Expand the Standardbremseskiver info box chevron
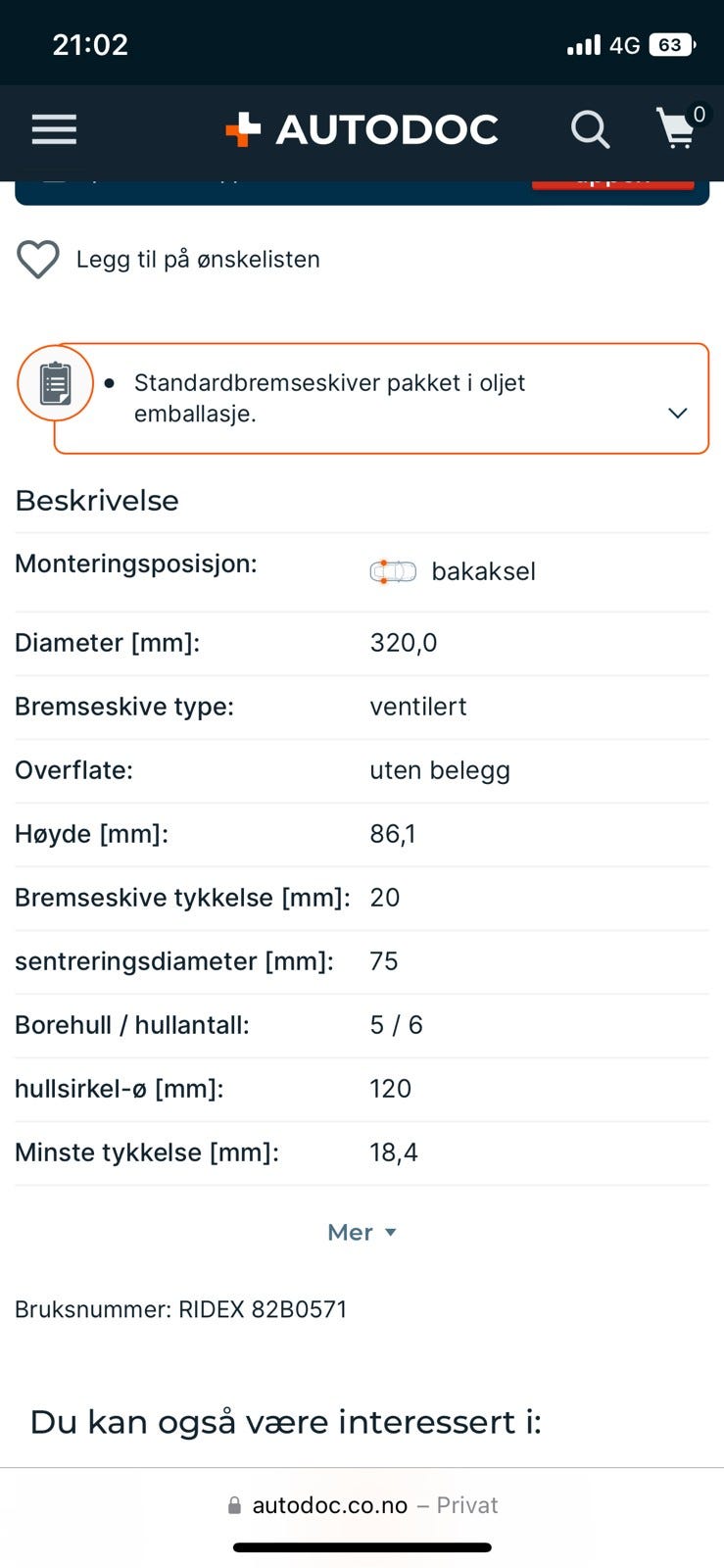Image resolution: width=724 pixels, height=1568 pixels. (x=677, y=413)
